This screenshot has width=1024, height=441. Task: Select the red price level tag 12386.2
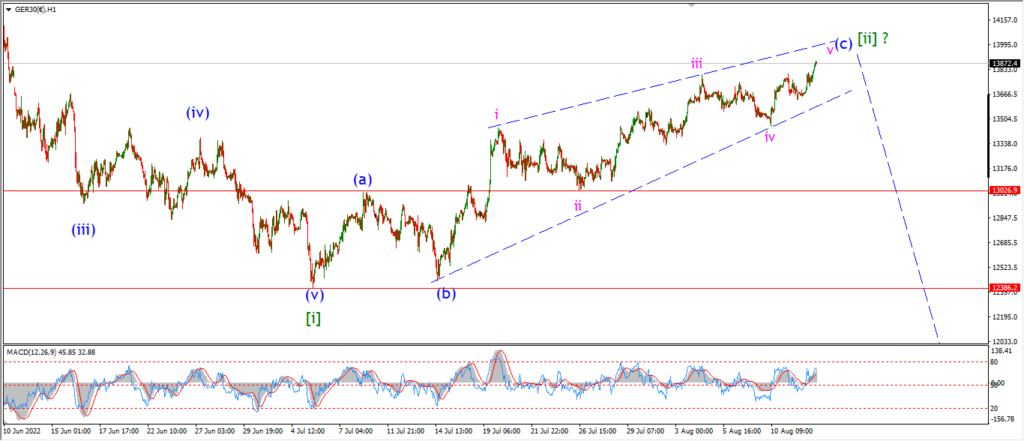pos(1006,287)
